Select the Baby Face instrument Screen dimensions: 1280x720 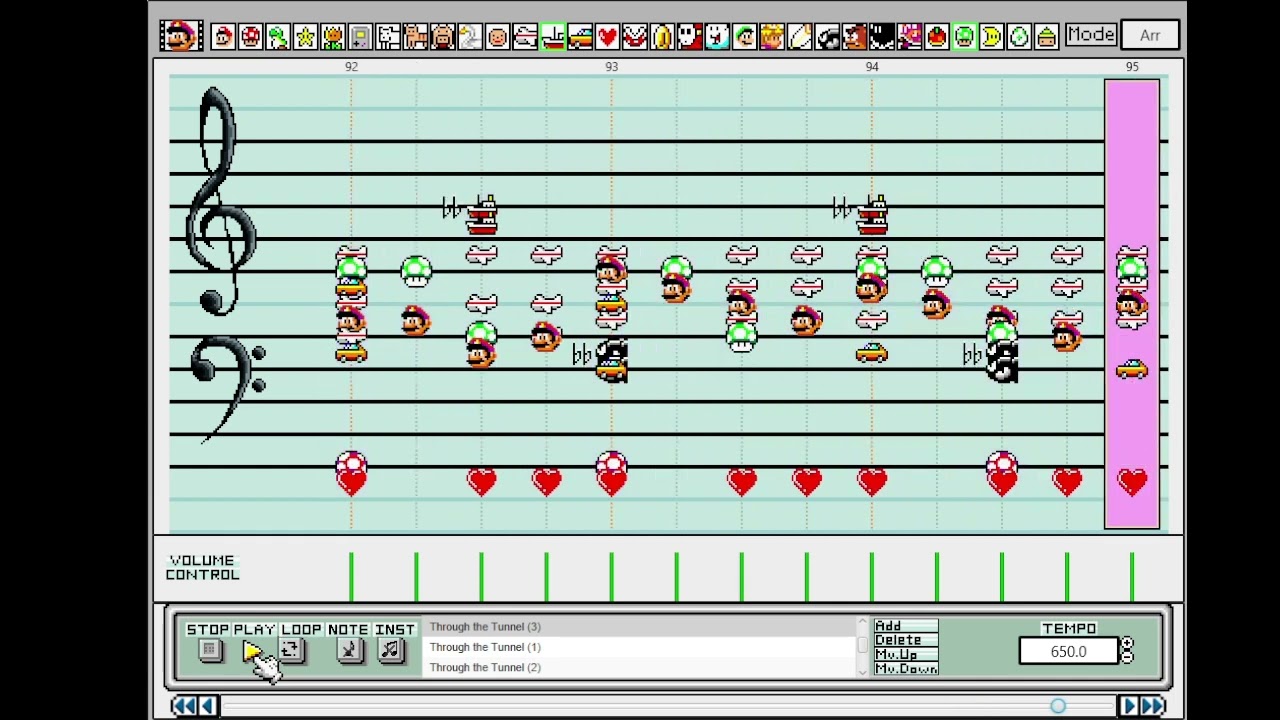[497, 37]
